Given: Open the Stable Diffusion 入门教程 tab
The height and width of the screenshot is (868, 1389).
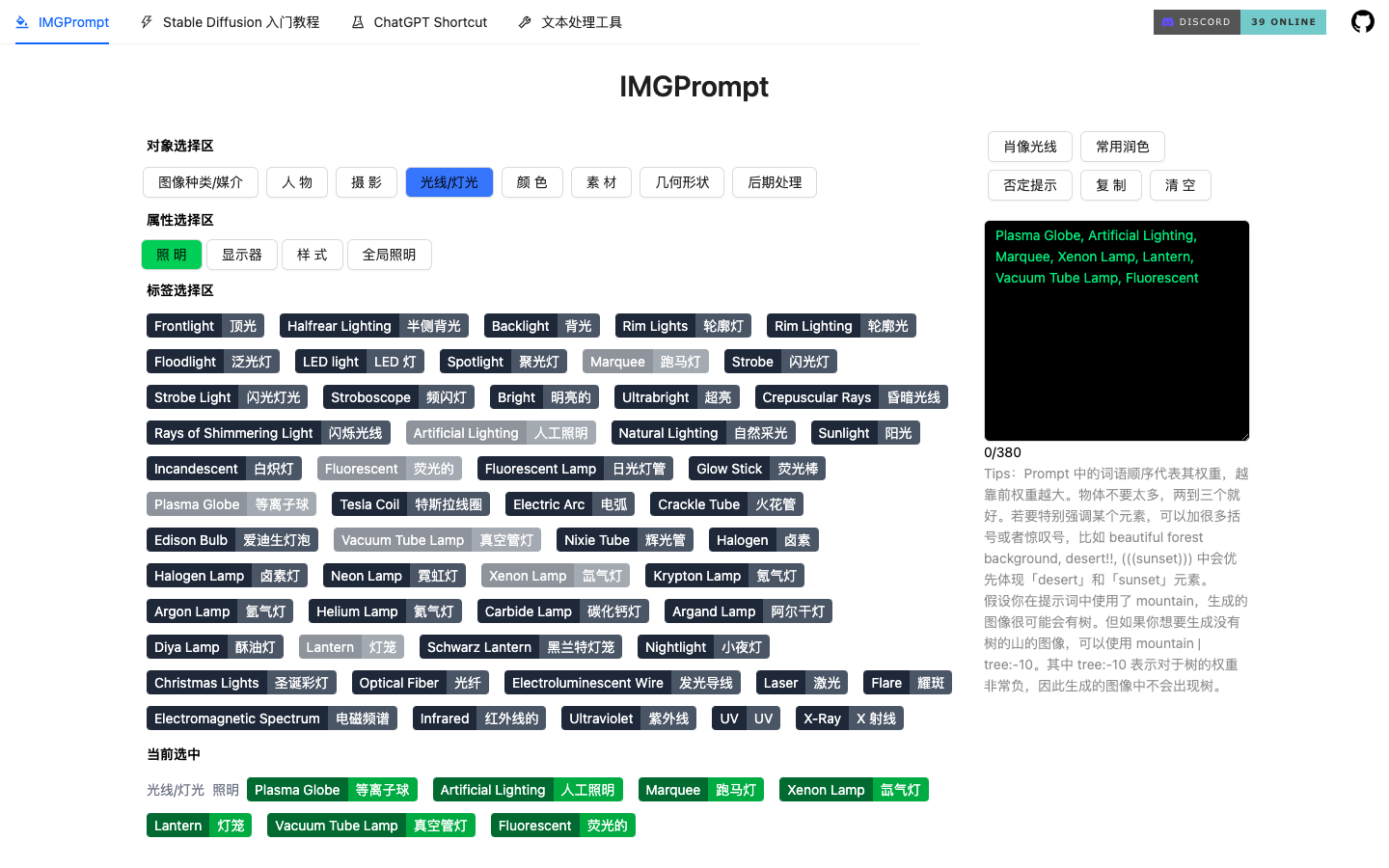Looking at the screenshot, I should 230,21.
